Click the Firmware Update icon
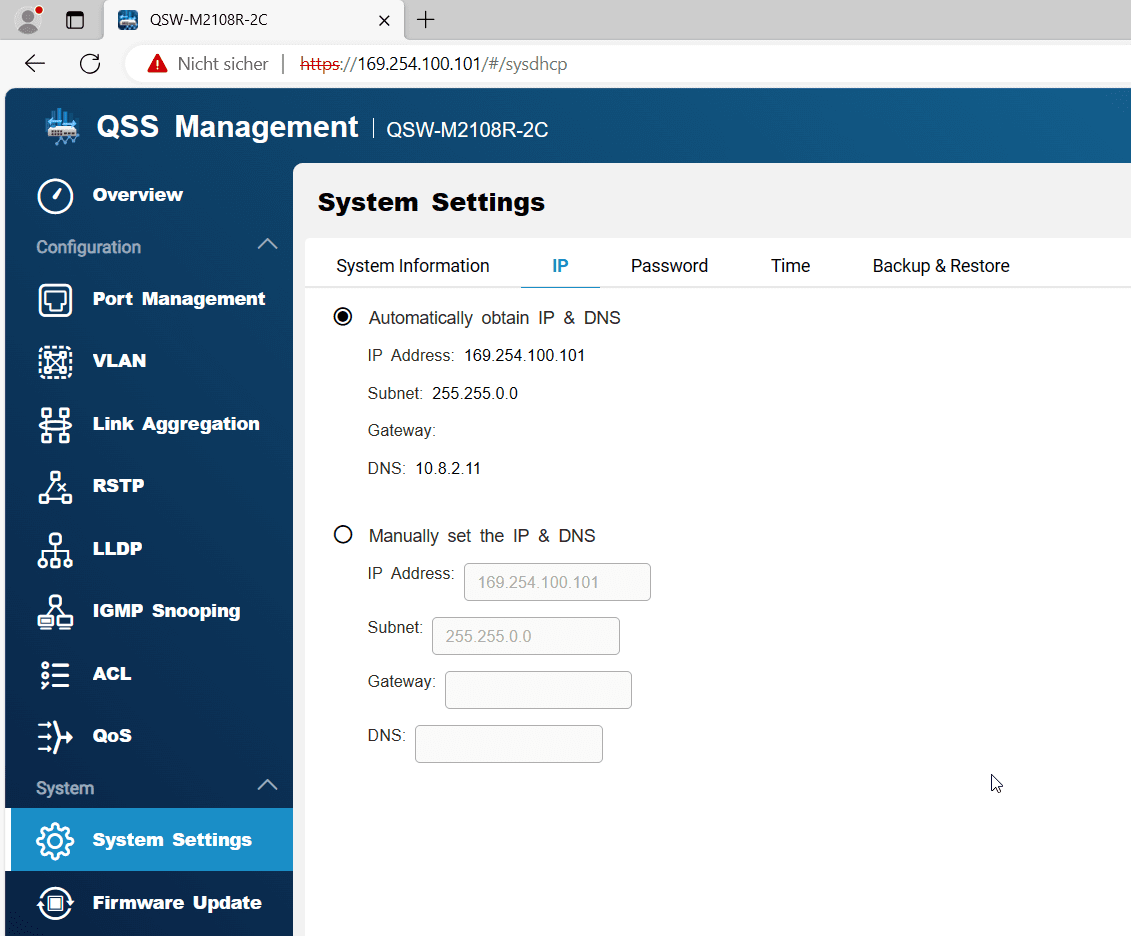 coord(56,903)
